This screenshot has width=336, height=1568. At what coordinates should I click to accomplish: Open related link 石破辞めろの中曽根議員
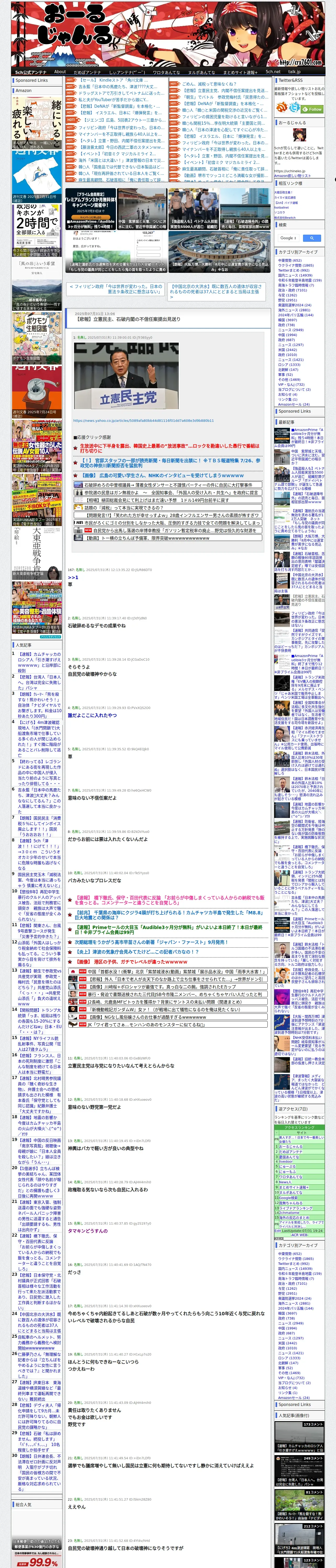168,485
